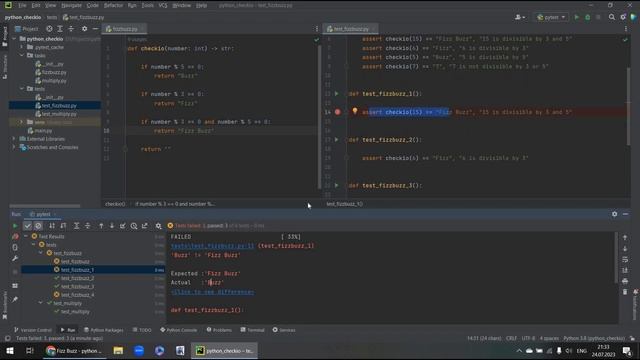Open Search Everywhere magnifier icon
The height and width of the screenshot is (360, 640).
pos(611,17)
